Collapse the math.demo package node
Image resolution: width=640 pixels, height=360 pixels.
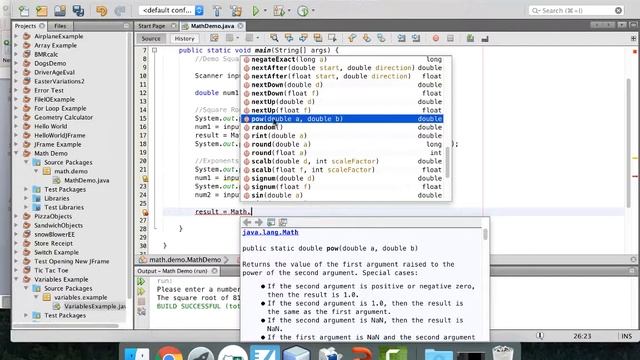(36, 171)
